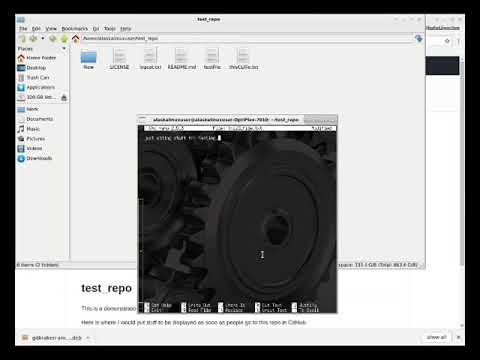Select the LICENSE file icon
The image size is (480, 360).
(119, 59)
